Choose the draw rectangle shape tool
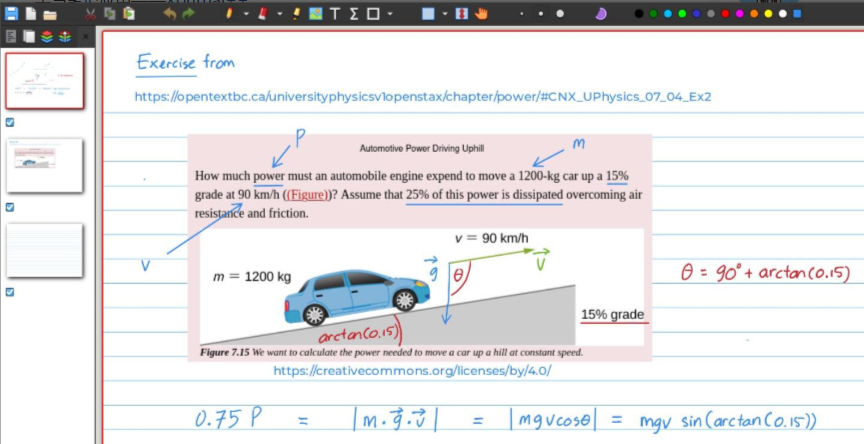Viewport: 864px width, 444px height. point(373,14)
